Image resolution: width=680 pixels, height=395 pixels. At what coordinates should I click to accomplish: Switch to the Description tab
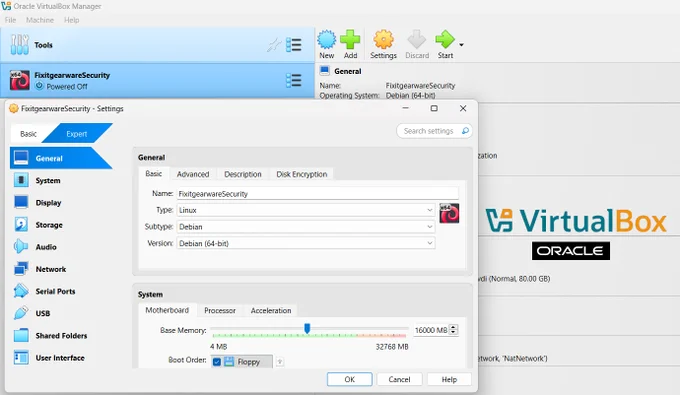point(243,174)
